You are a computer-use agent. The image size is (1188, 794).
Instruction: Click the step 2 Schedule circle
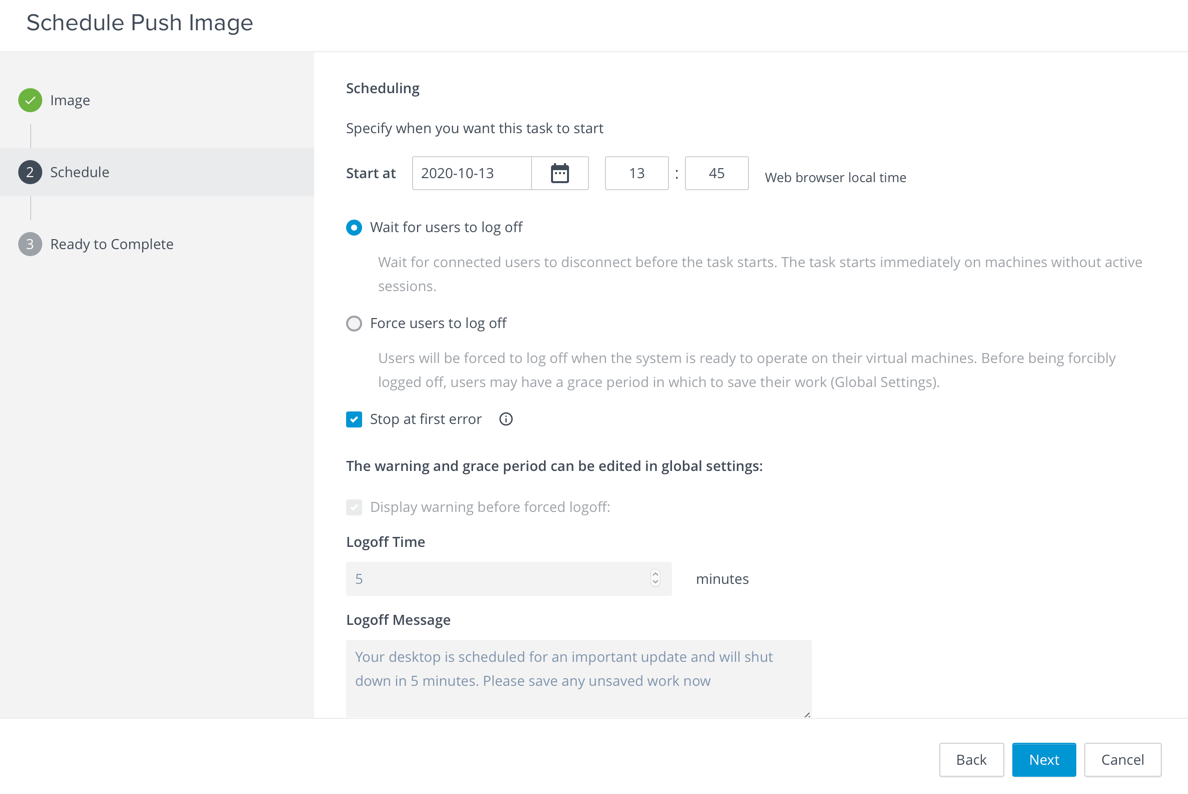tap(30, 172)
